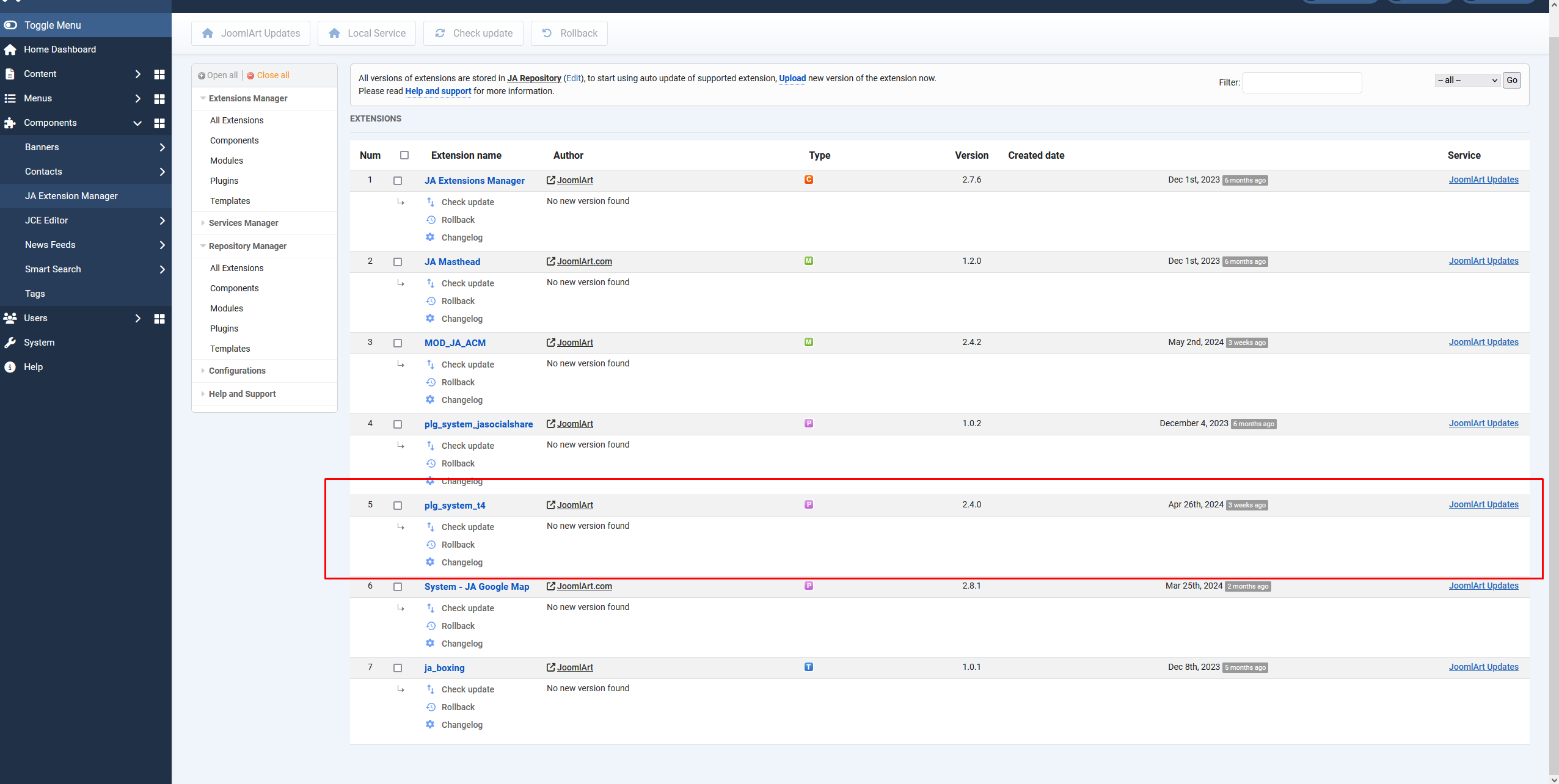Expand the Services Manager tree section
The height and width of the screenshot is (784, 1559).
coord(243,223)
